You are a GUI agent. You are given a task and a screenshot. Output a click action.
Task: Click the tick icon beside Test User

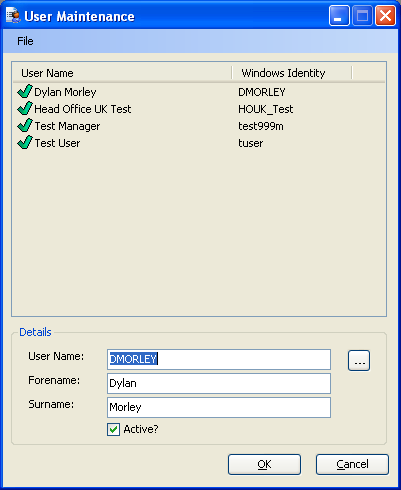pos(25,142)
